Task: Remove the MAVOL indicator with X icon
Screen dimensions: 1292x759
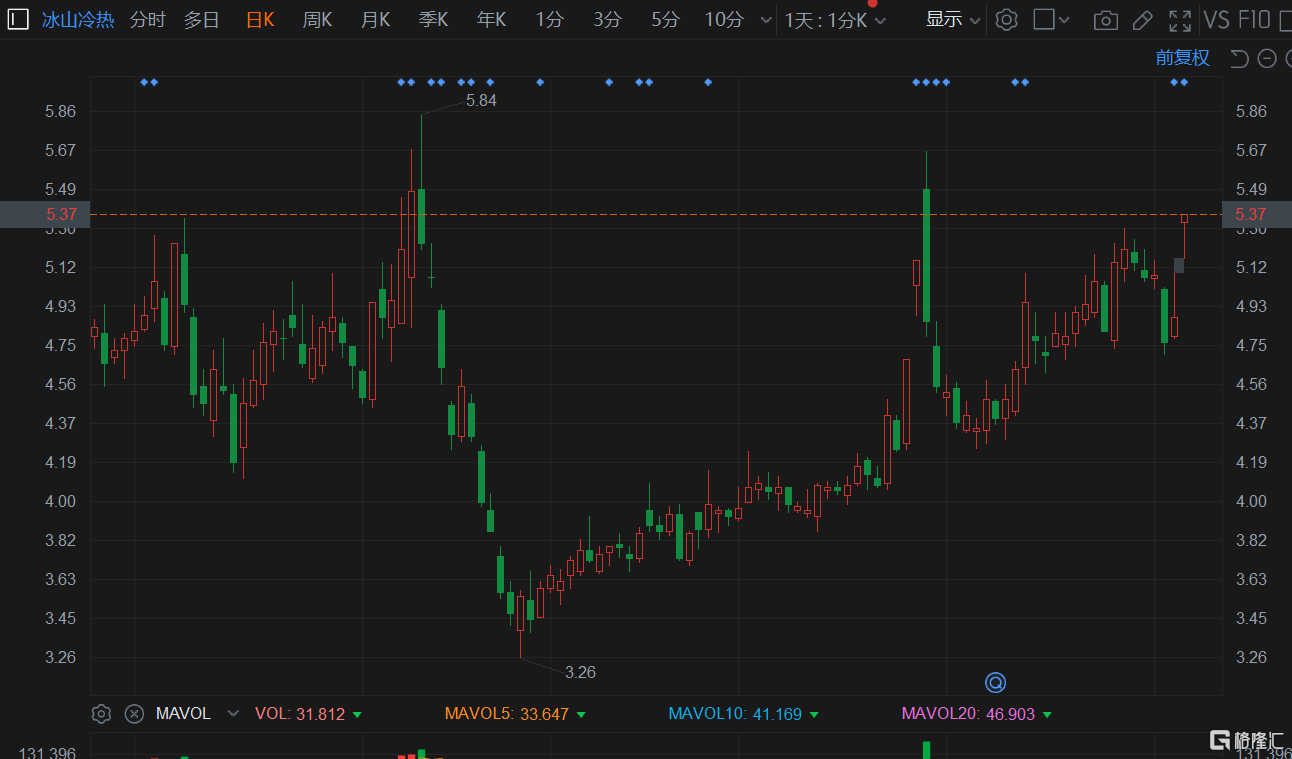Action: click(134, 714)
